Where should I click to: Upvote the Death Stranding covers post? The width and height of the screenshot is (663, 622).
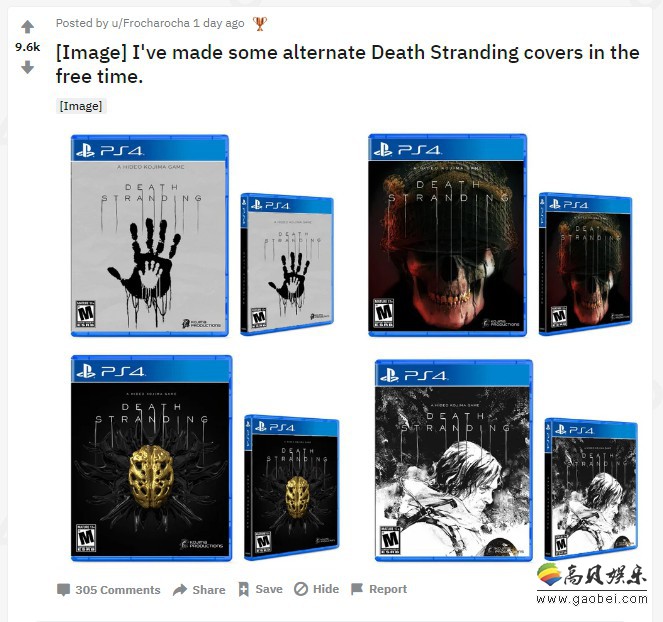tap(27, 27)
